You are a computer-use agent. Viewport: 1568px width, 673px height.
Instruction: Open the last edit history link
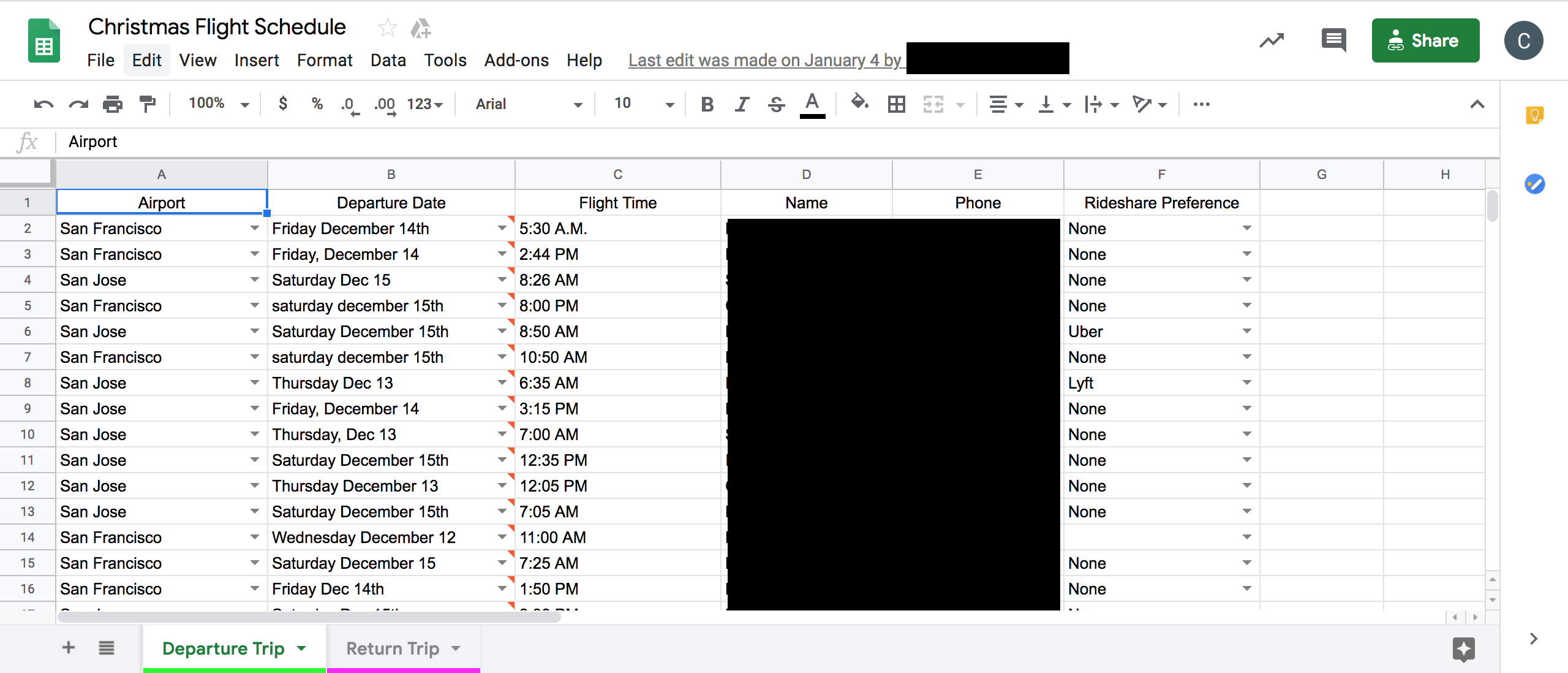(764, 60)
